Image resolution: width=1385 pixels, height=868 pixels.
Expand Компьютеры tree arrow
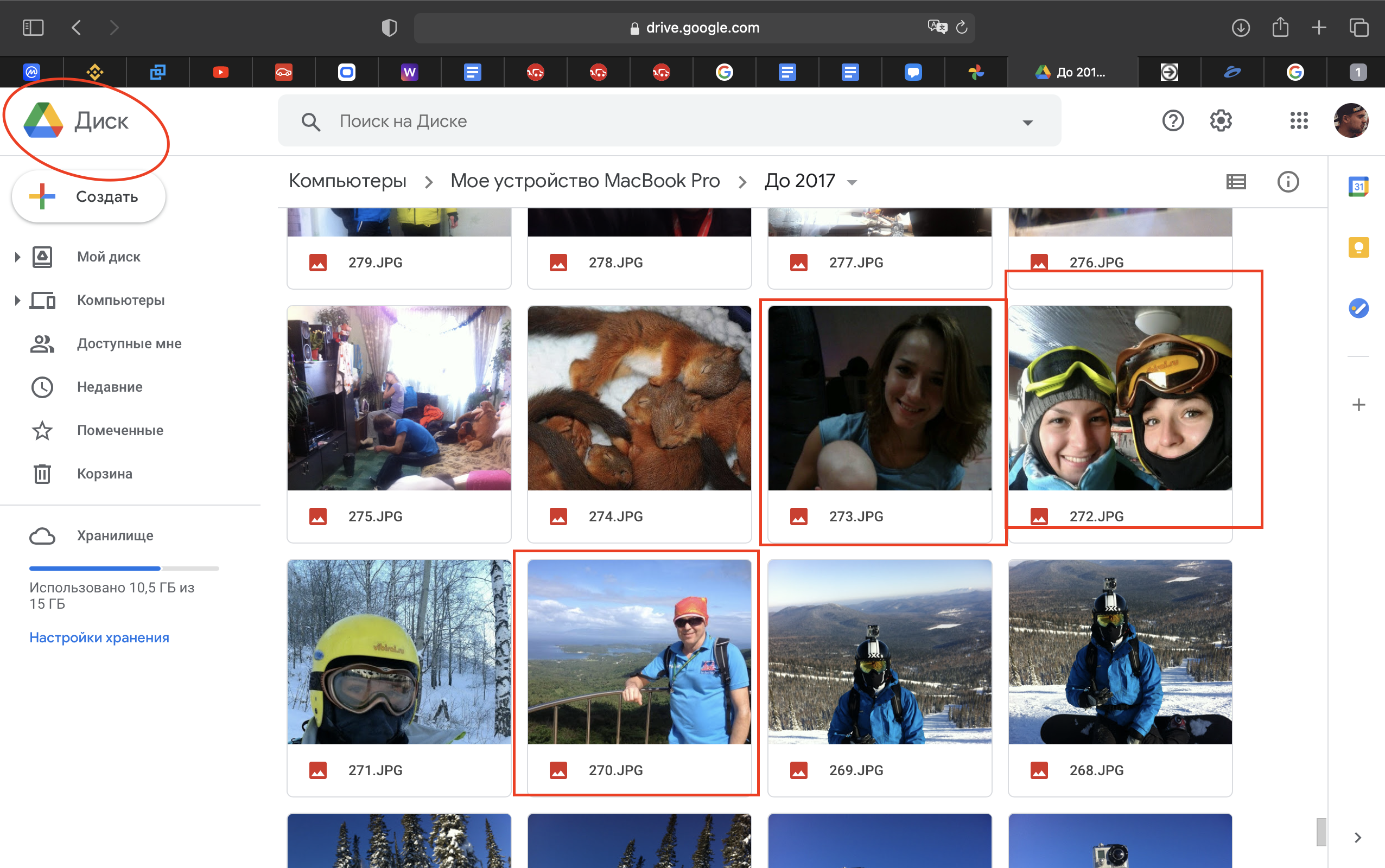(x=17, y=300)
